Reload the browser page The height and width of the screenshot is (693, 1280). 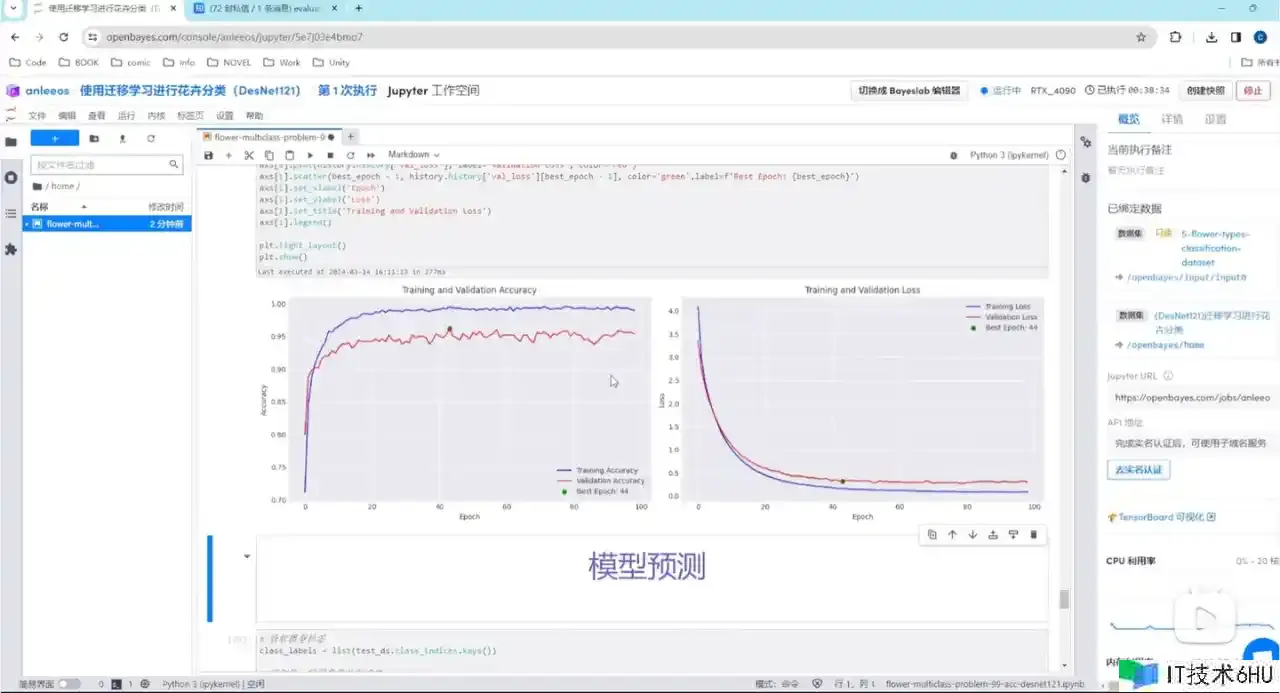tap(64, 37)
